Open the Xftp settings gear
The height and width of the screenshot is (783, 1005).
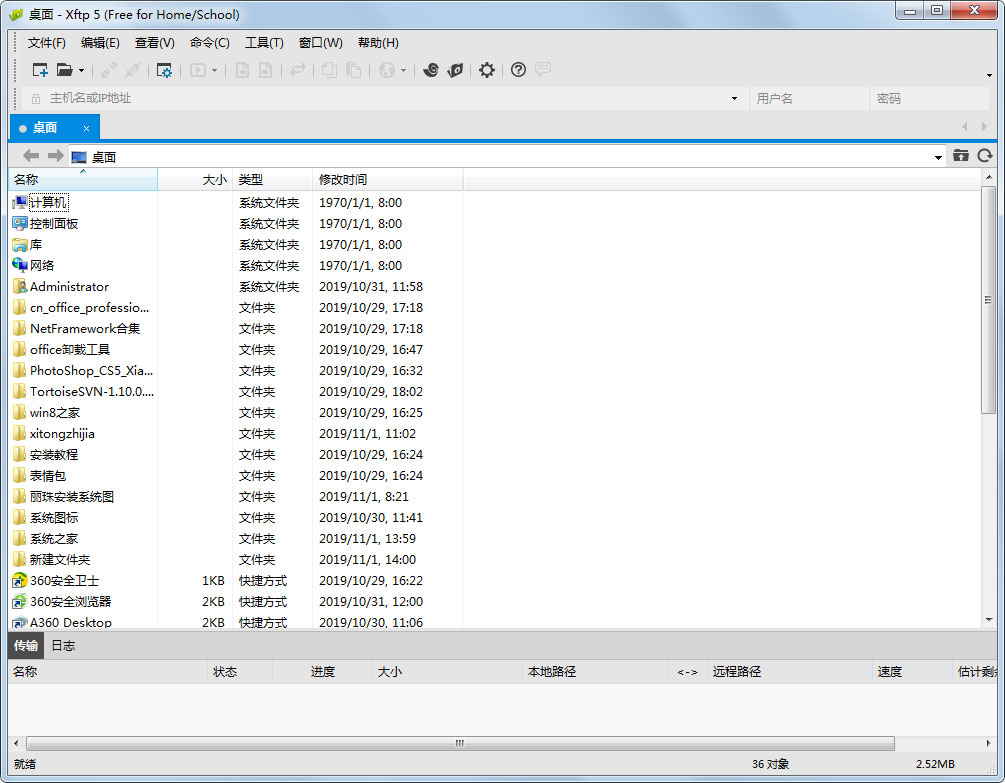pyautogui.click(x=487, y=70)
